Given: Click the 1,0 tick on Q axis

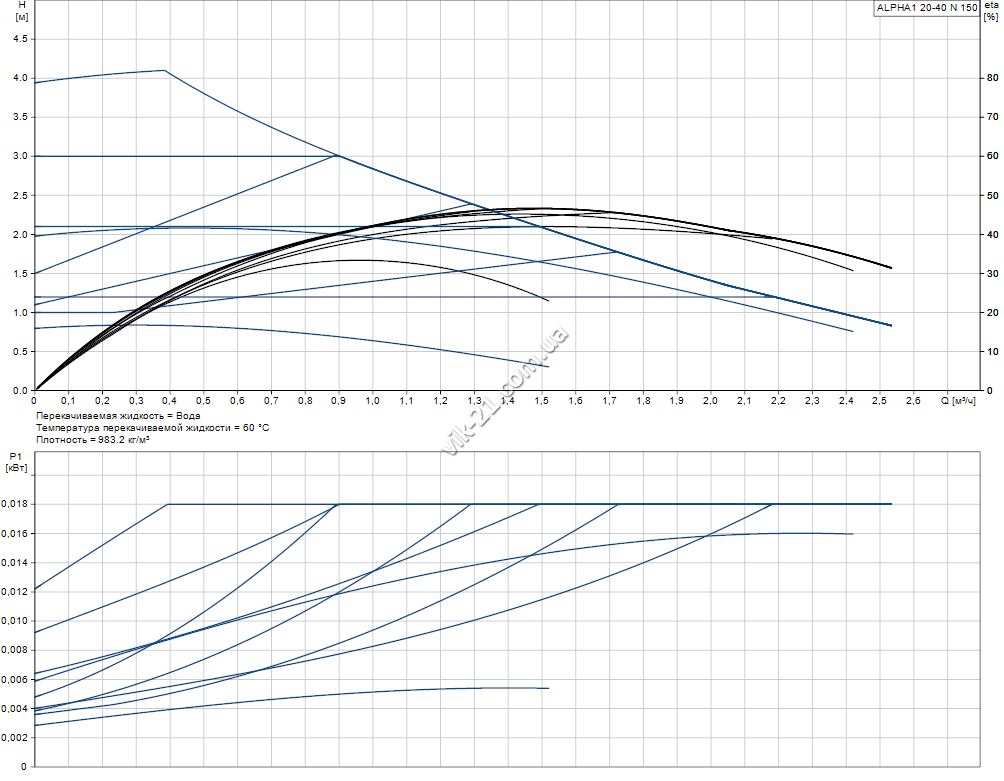Looking at the screenshot, I should (x=372, y=401).
